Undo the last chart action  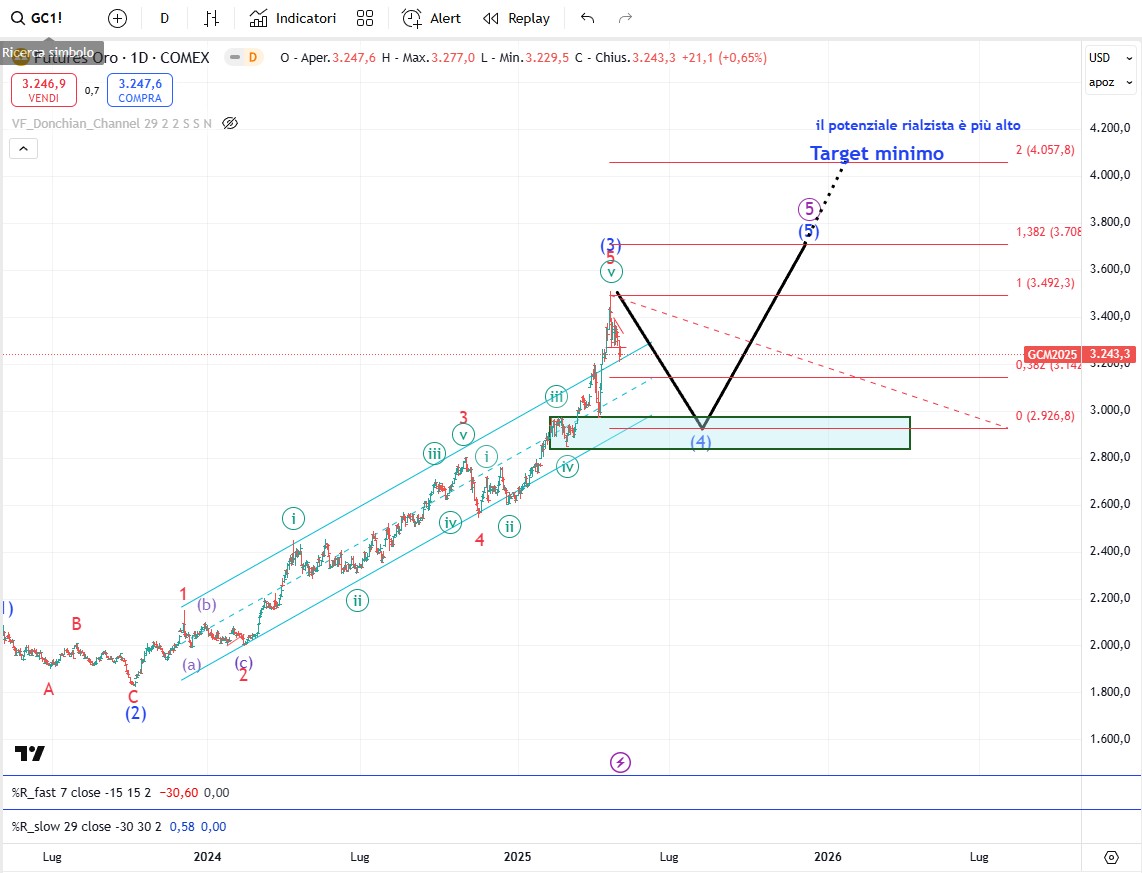click(x=588, y=18)
